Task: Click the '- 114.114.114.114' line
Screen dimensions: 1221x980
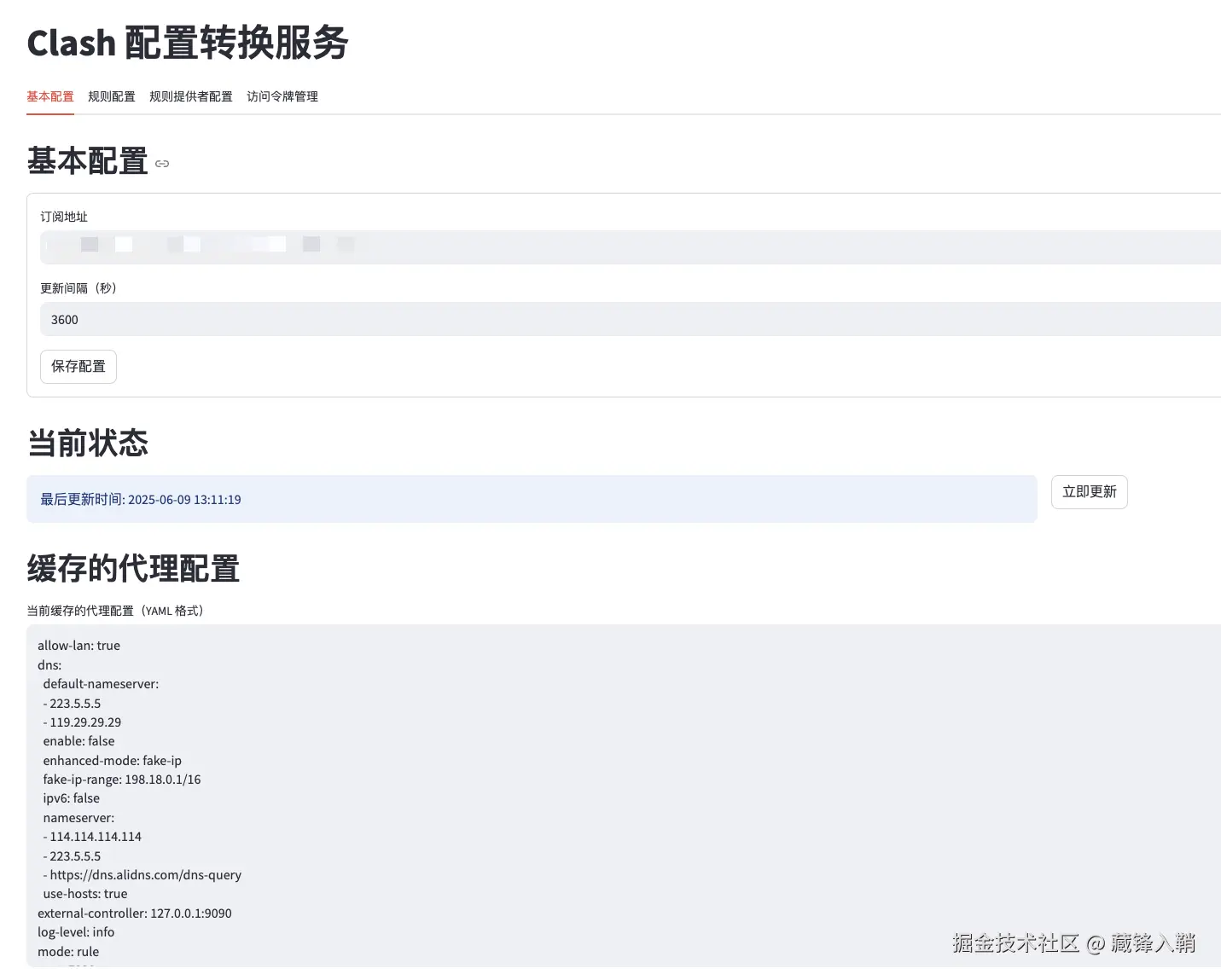Action: point(92,837)
